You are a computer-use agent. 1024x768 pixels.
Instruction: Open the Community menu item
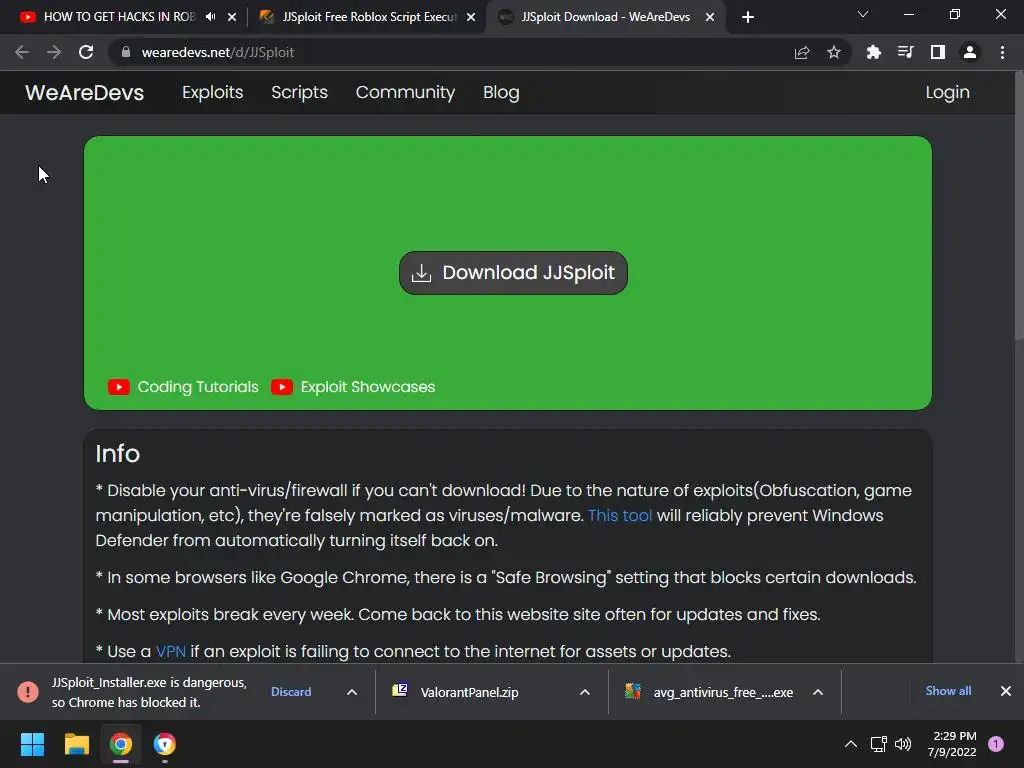(x=405, y=92)
